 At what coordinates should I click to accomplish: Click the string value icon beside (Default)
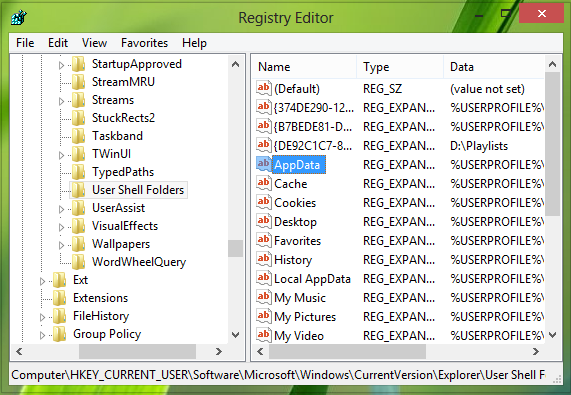pos(264,88)
